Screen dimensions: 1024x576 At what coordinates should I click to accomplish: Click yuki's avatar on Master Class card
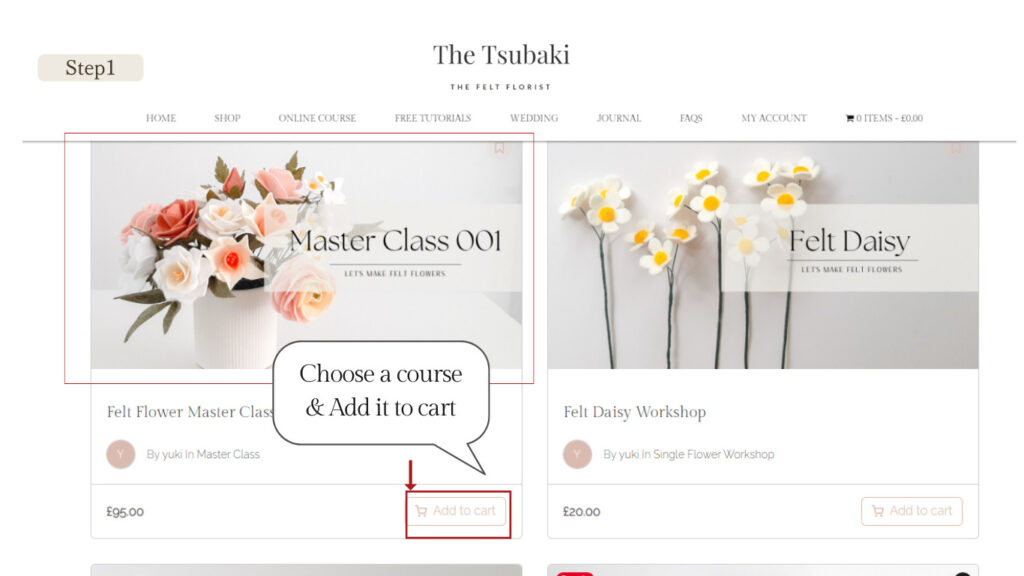[x=121, y=454]
